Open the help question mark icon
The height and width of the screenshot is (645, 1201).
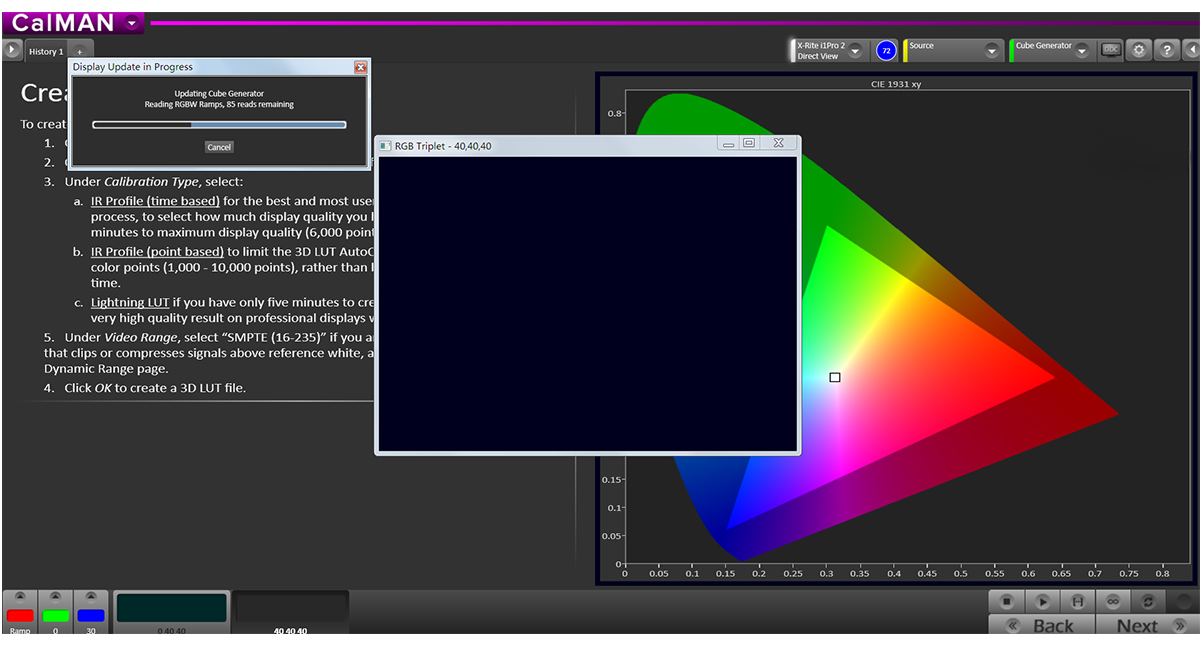click(1166, 50)
